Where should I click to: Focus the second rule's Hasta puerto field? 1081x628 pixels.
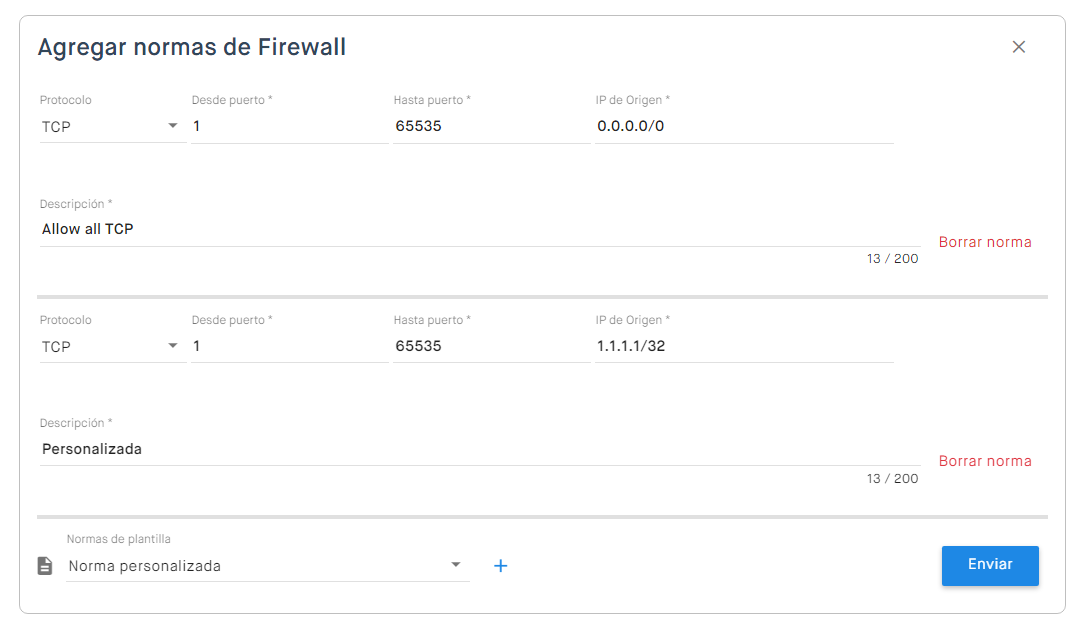point(492,347)
